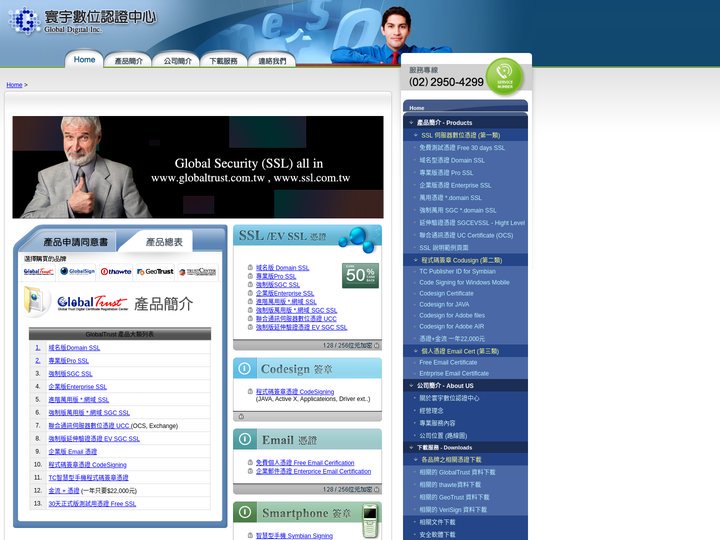Click the (02) 2950-4299 service number text

pos(446,82)
